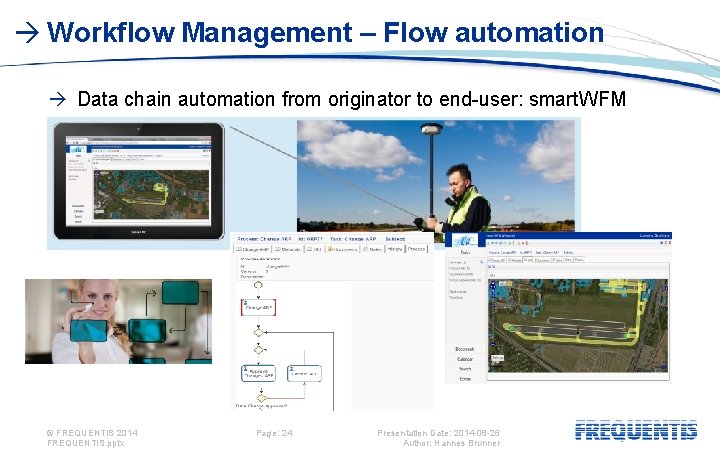Click the smartAIM logo in map application
The height and width of the screenshot is (450, 720).
pyautogui.click(x=465, y=242)
